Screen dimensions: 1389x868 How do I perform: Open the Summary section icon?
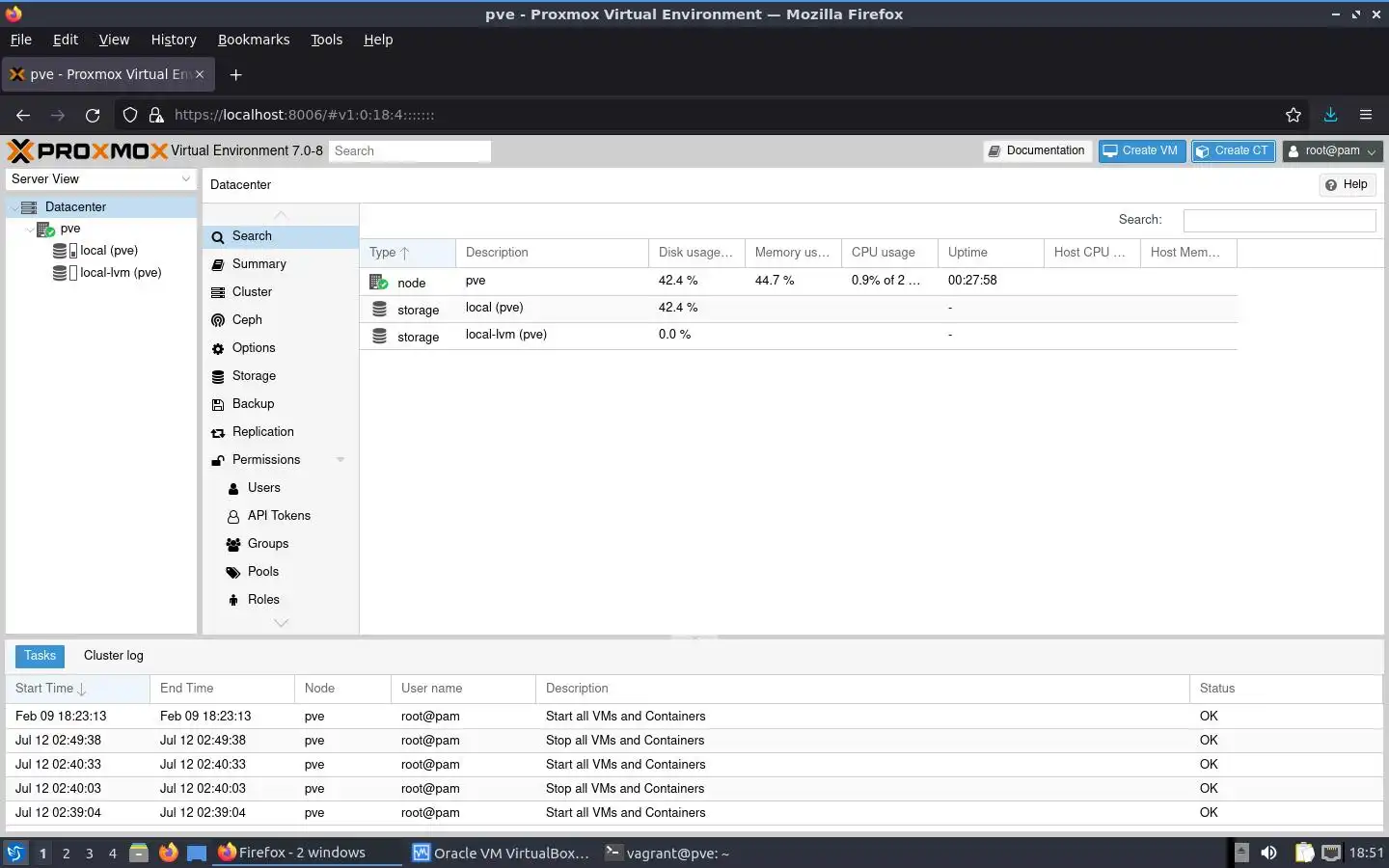tap(218, 264)
